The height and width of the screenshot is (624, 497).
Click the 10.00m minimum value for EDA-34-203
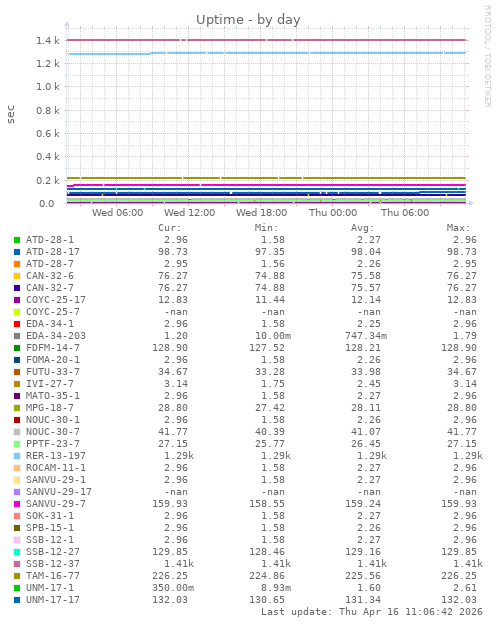(x=273, y=336)
